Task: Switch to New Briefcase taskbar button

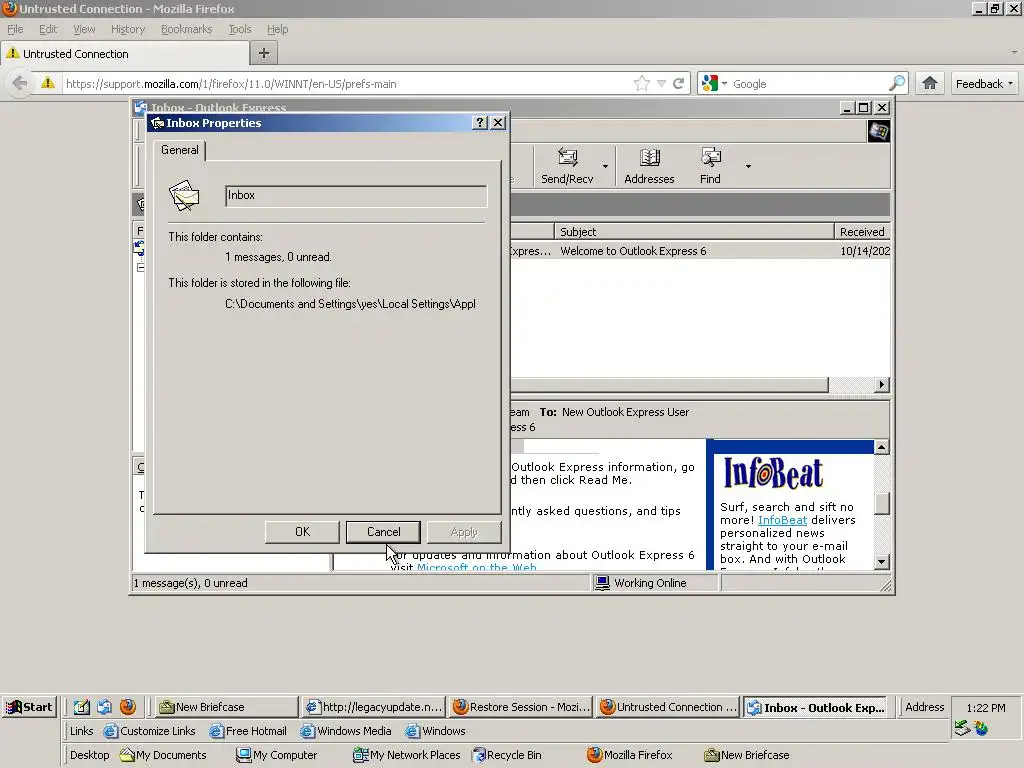Action: [x=227, y=707]
